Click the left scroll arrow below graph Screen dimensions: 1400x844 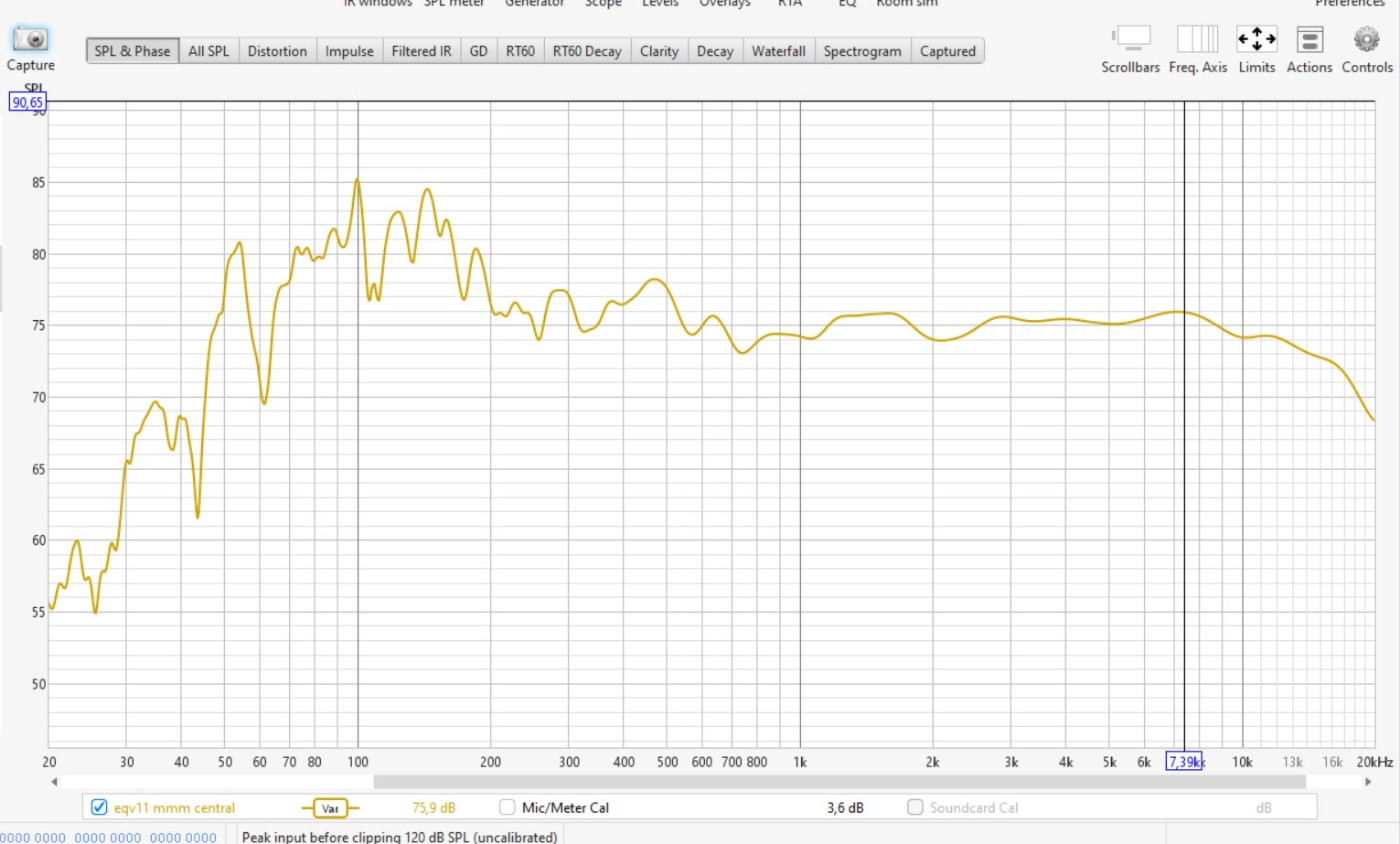point(54,782)
